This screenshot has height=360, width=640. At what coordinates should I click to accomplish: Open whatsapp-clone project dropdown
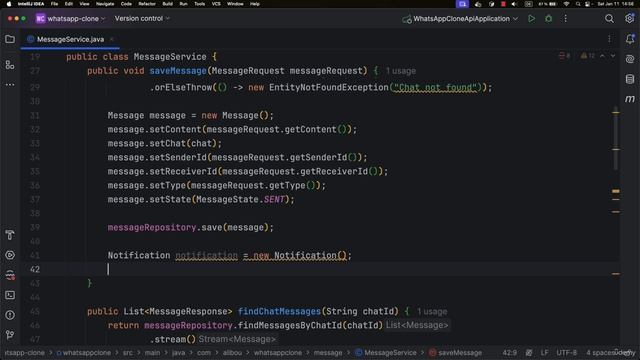pos(71,19)
